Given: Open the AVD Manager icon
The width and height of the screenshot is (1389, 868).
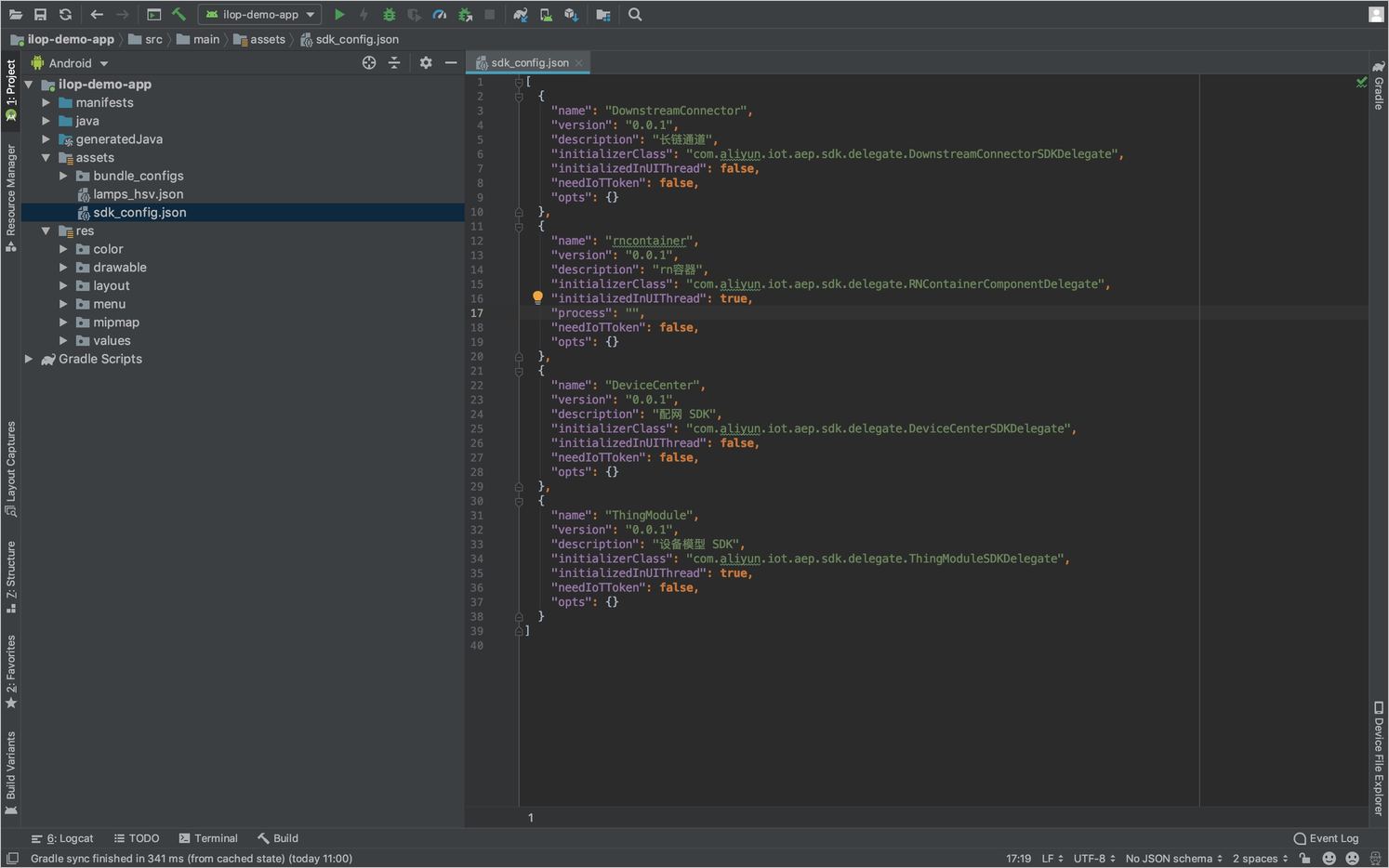Looking at the screenshot, I should pos(546,15).
